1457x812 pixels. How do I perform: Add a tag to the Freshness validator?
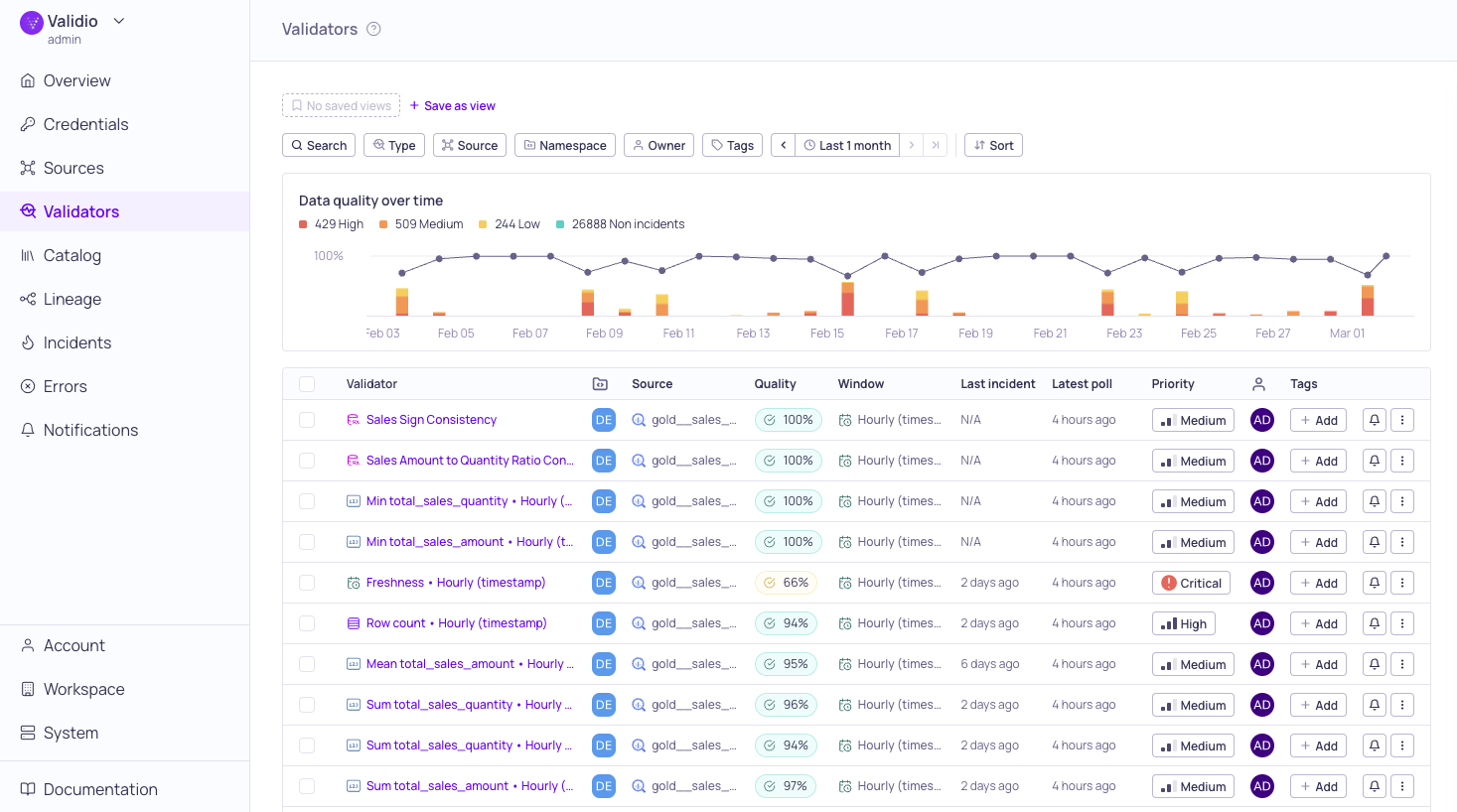coord(1318,583)
